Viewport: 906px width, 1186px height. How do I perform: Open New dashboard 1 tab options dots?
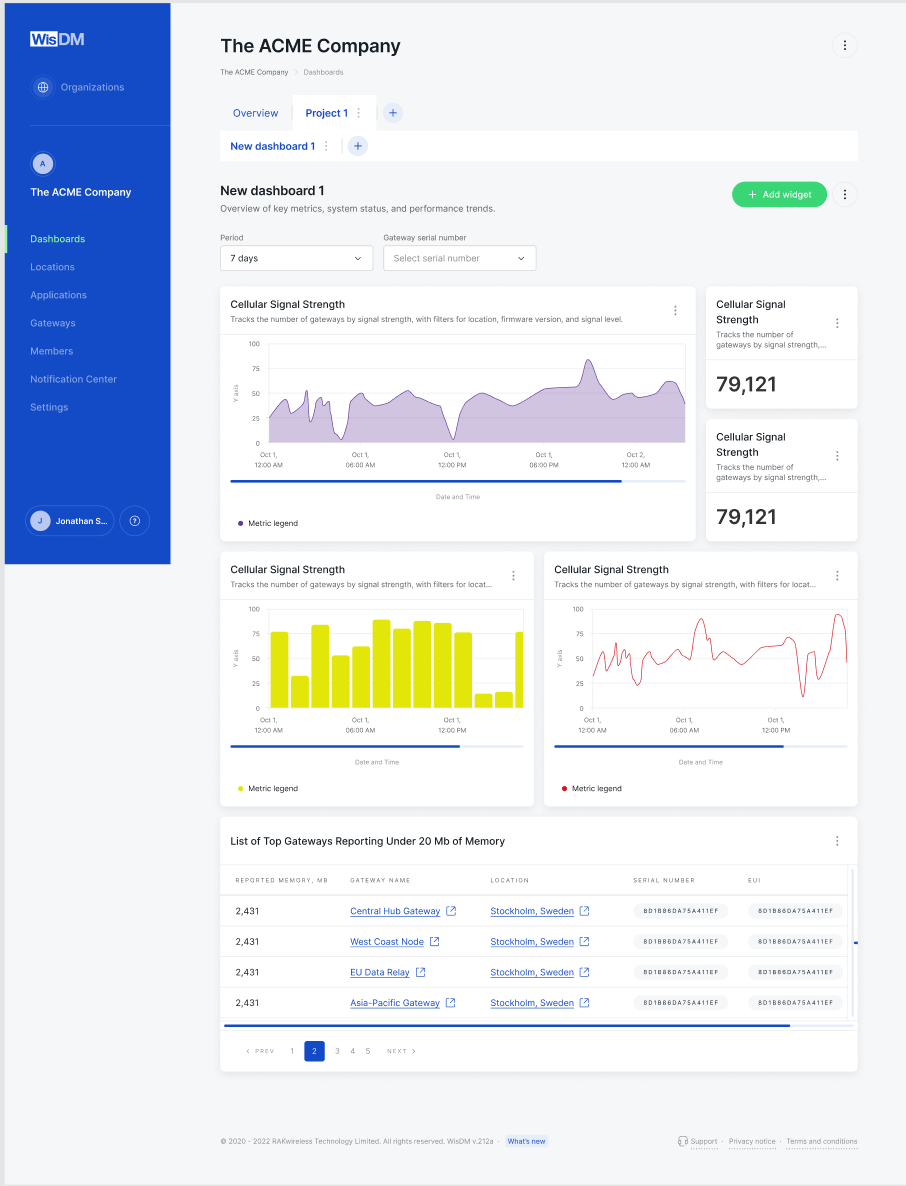[326, 146]
